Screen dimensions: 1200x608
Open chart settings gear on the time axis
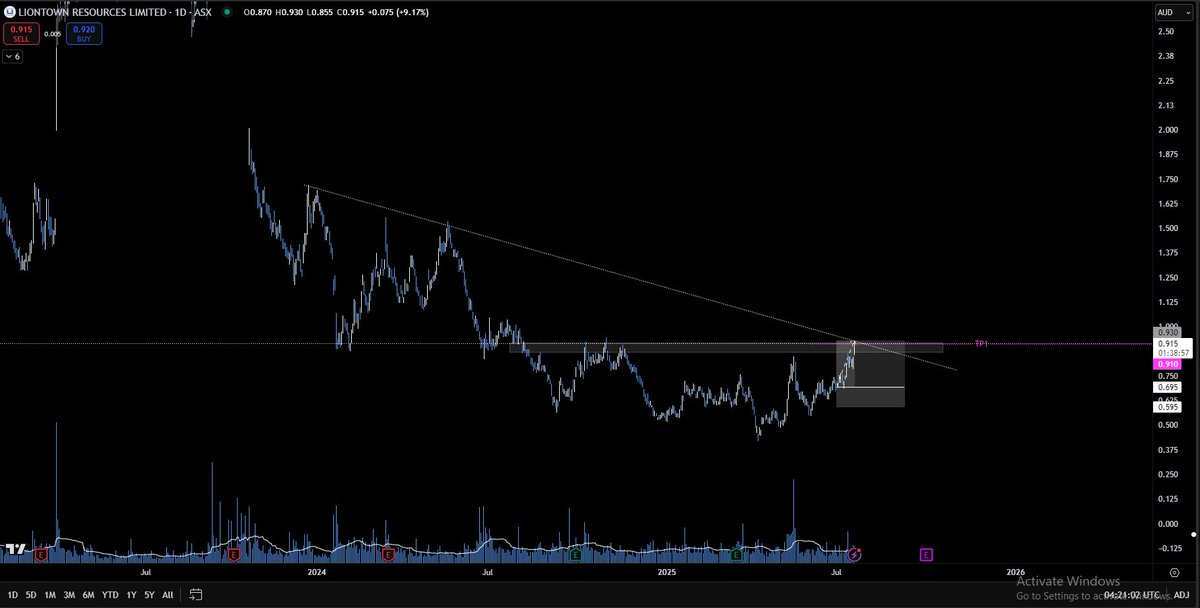coord(1174,572)
